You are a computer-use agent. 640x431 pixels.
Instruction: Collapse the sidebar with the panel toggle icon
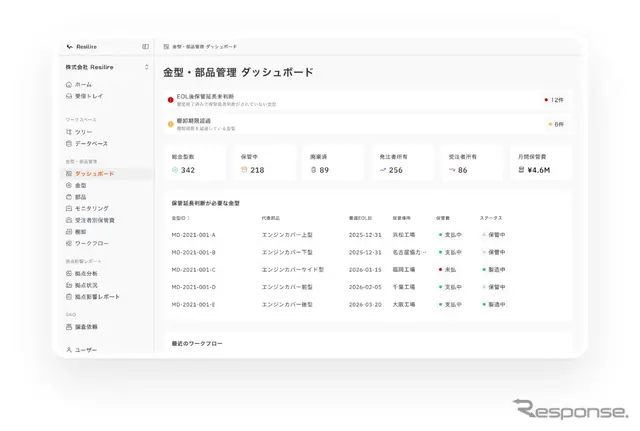[145, 47]
